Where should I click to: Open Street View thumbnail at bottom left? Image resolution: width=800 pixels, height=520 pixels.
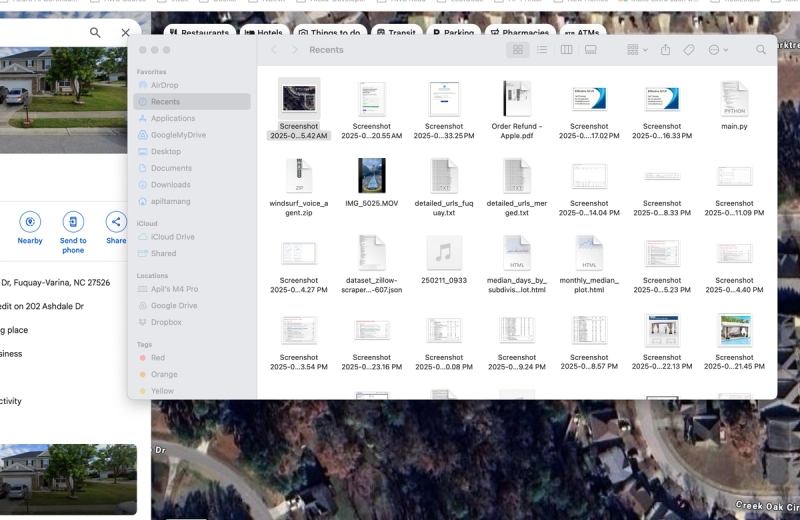(68, 479)
